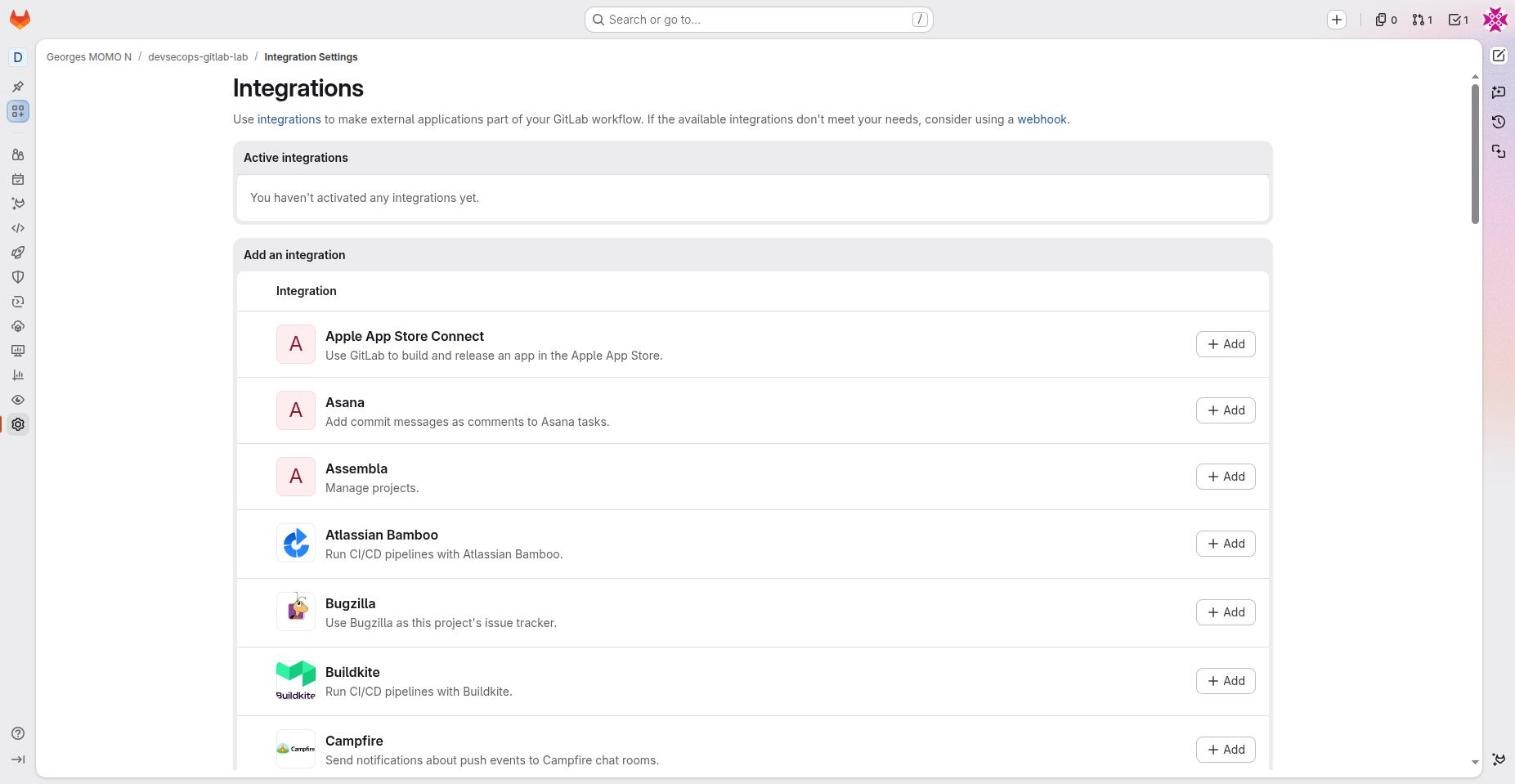Viewport: 1515px width, 784px height.
Task: Open the Monitor section screen icon
Action: (x=17, y=351)
